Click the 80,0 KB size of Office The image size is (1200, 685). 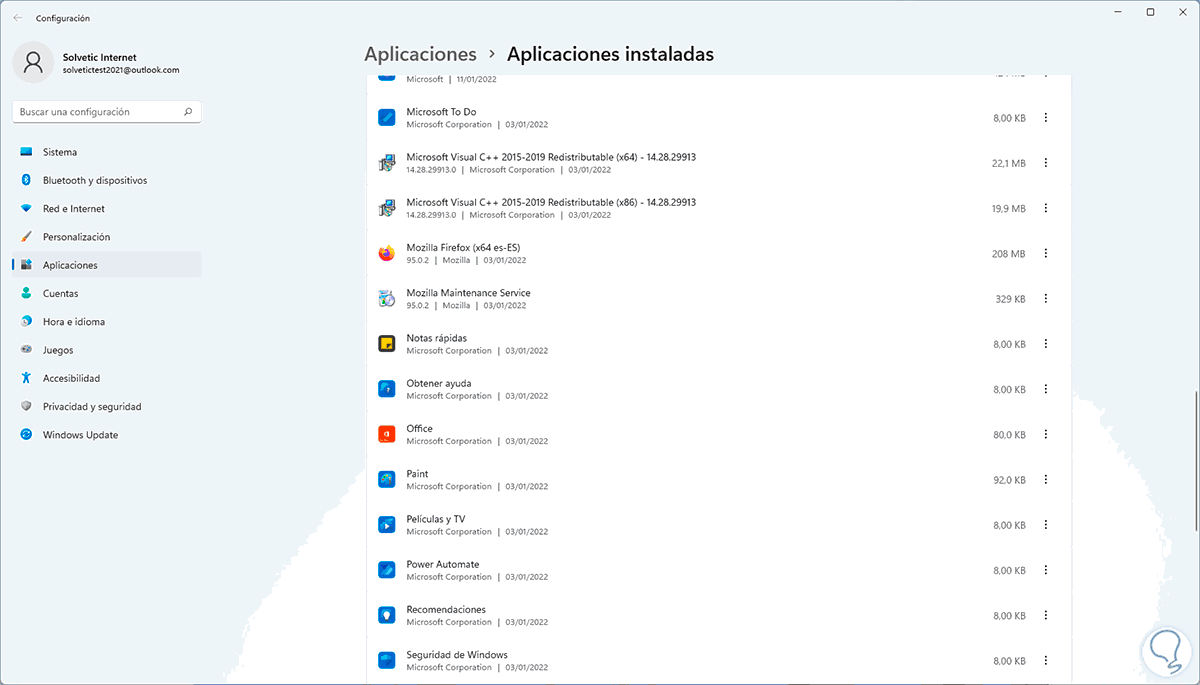(x=1009, y=435)
